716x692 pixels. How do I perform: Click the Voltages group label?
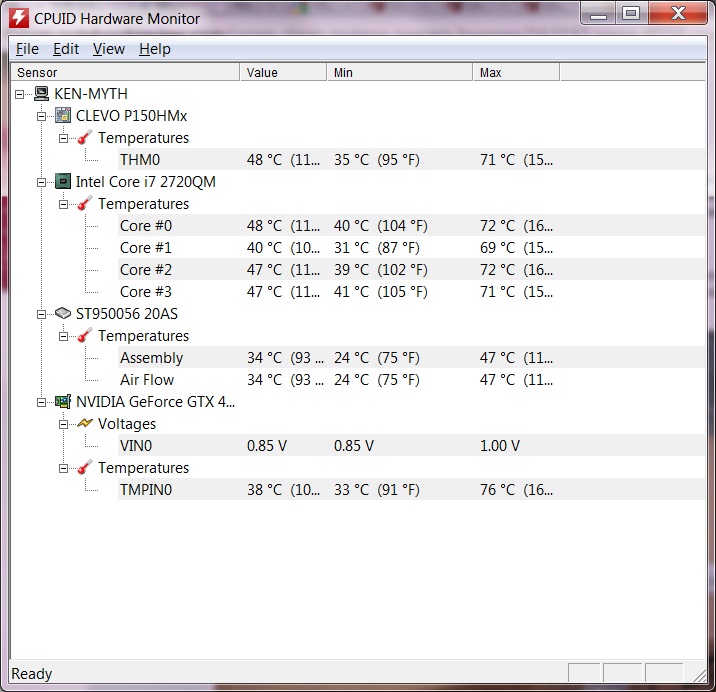[x=126, y=423]
